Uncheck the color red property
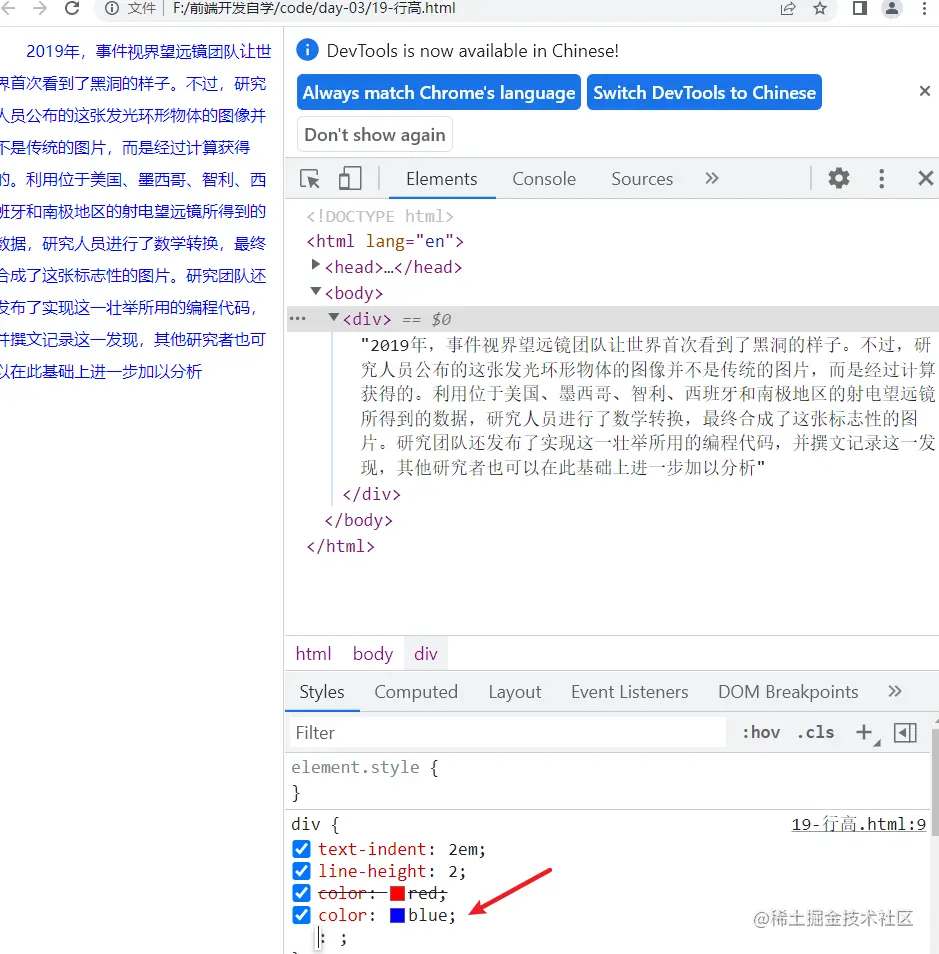This screenshot has height=954, width=939. [x=301, y=893]
